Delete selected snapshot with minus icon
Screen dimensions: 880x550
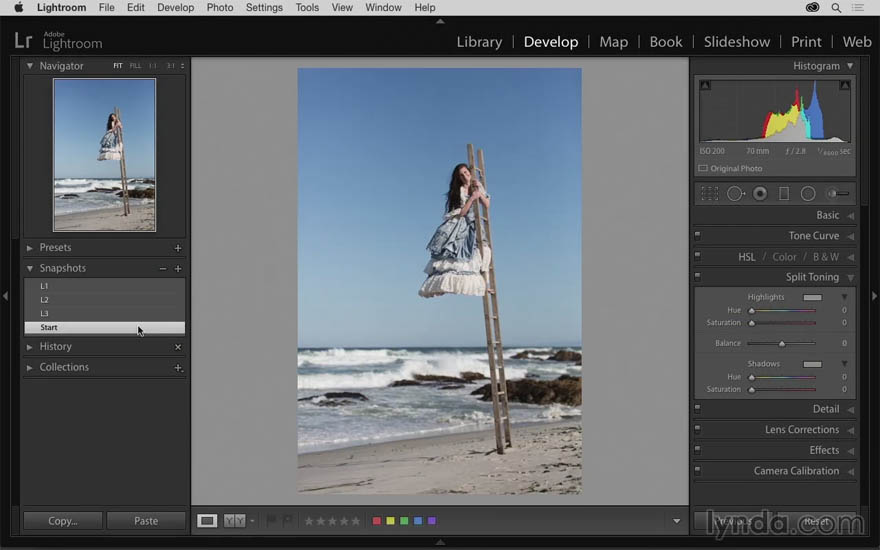pos(163,269)
